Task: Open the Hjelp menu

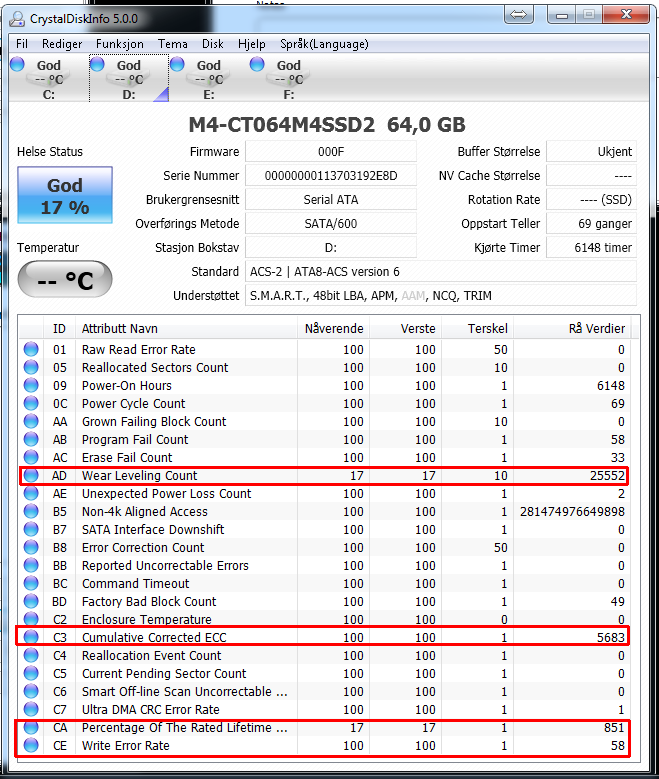Action: [251, 44]
